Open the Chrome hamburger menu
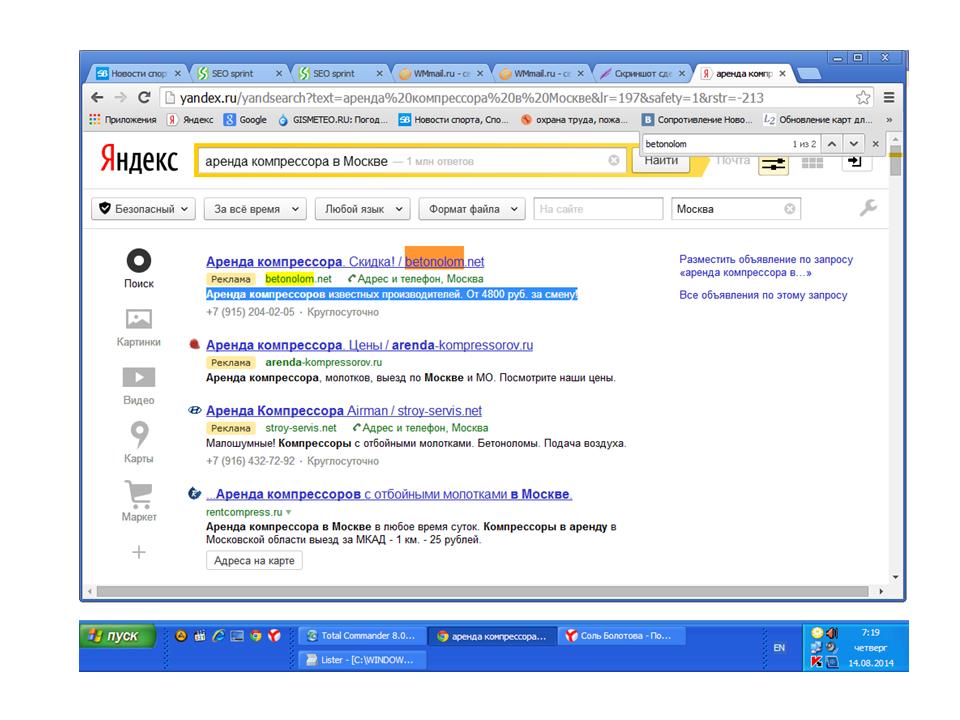The height and width of the screenshot is (720, 960). tap(889, 97)
